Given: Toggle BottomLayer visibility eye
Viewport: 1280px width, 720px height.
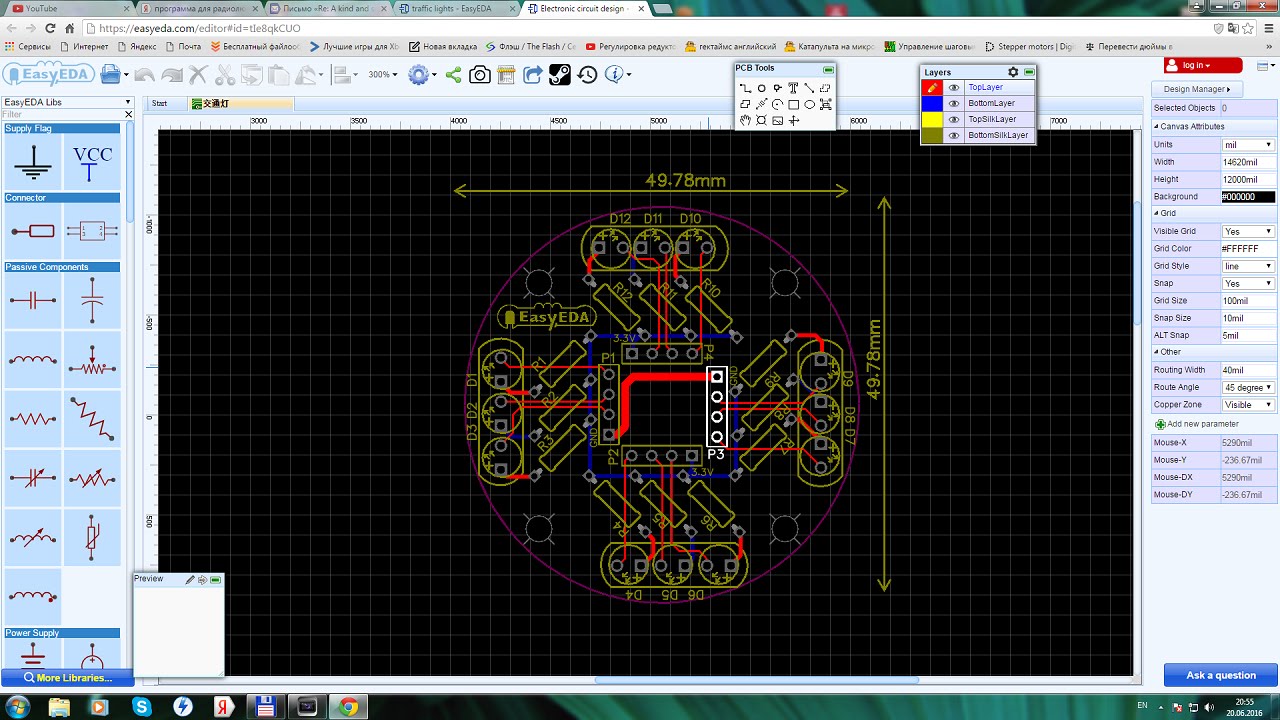Looking at the screenshot, I should [x=954, y=103].
